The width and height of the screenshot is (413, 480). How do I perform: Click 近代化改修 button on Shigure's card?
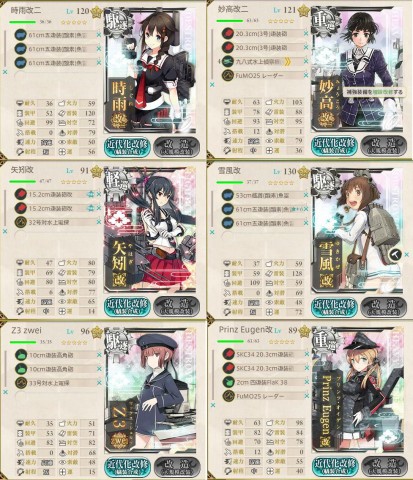tap(128, 147)
